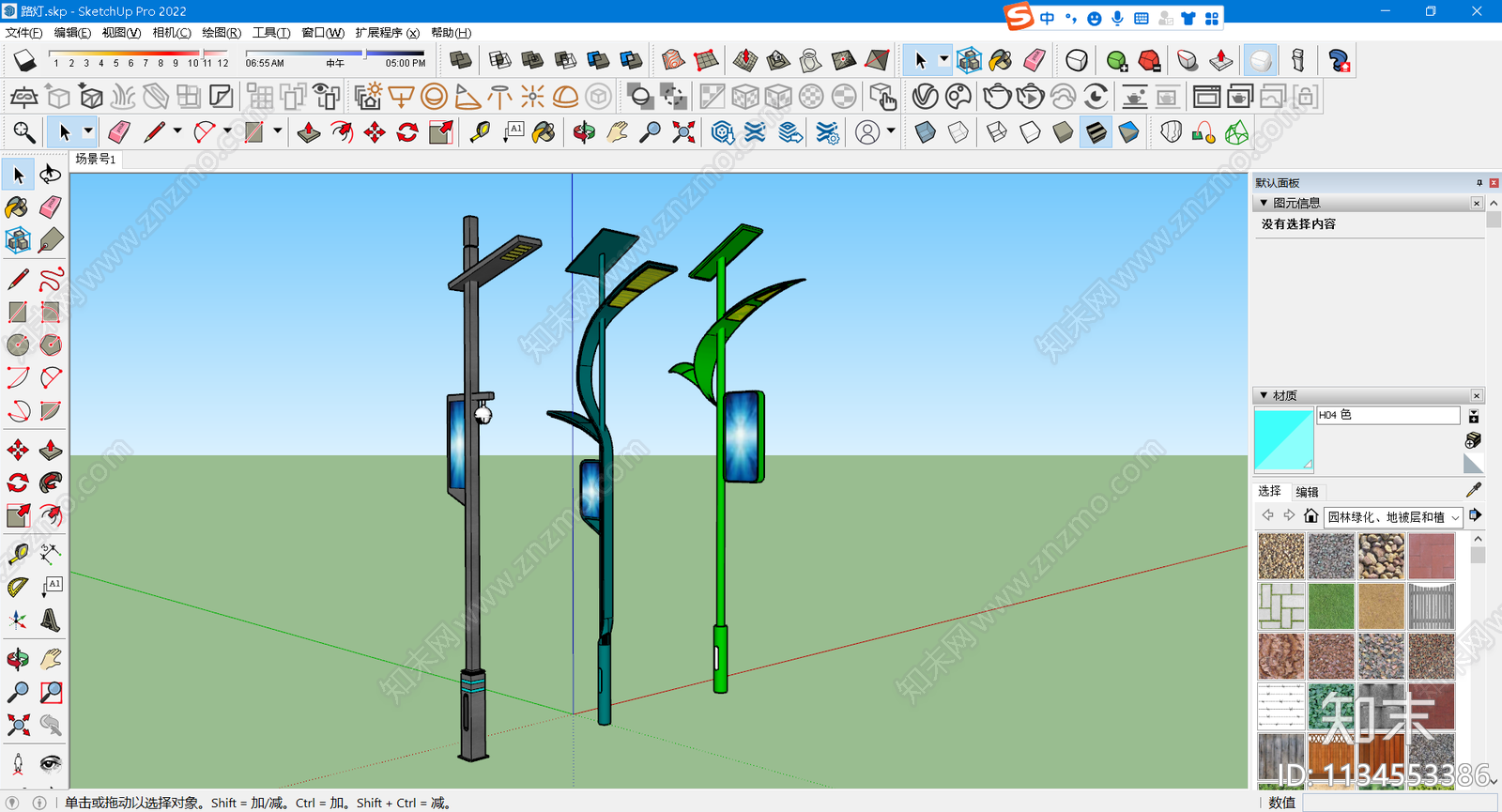Viewport: 1502px width, 812px height.
Task: Click the material name field H04 色
Action: (1388, 415)
